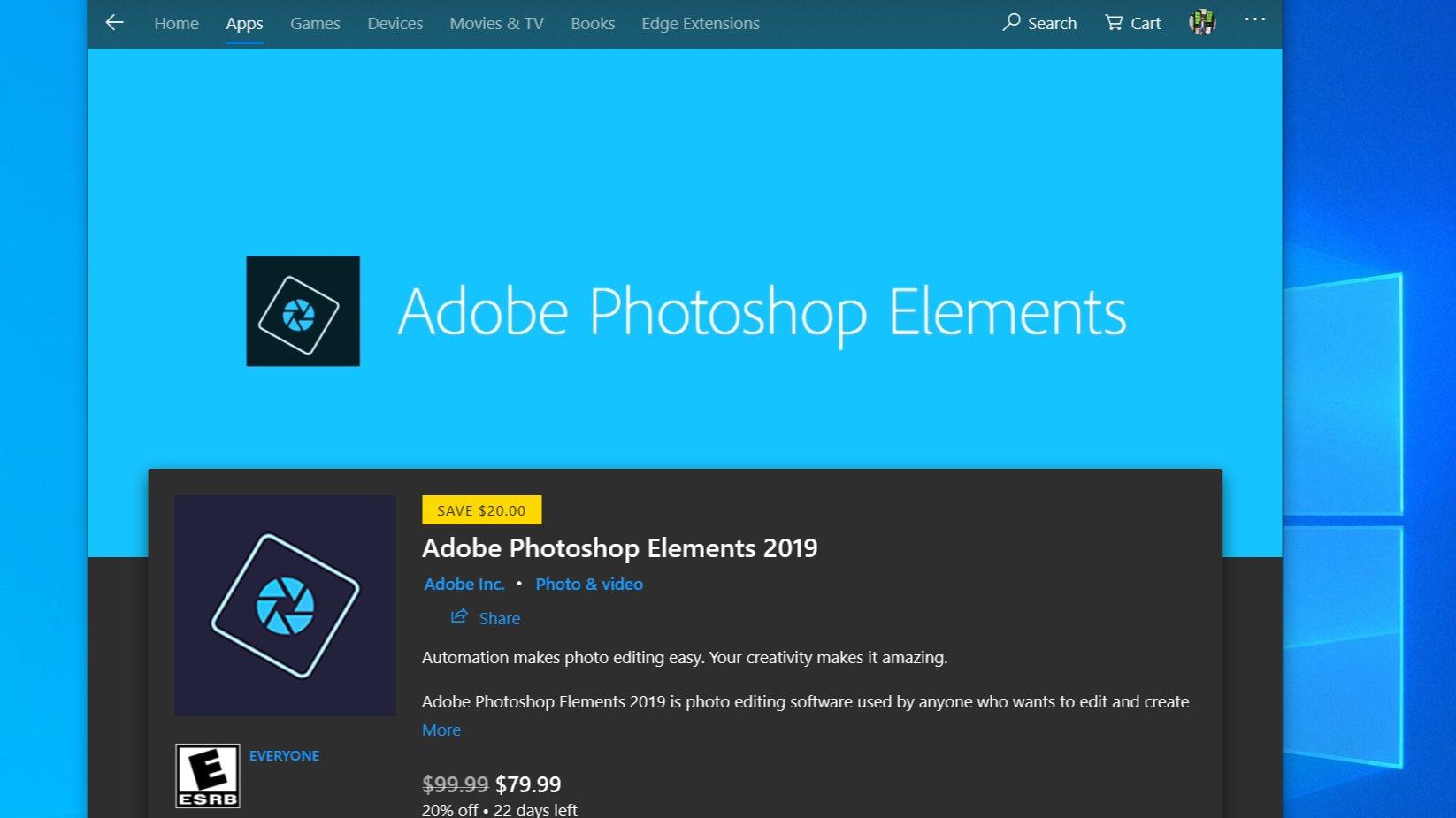Click the Share arrow icon
The image size is (1456, 818).
(x=459, y=616)
